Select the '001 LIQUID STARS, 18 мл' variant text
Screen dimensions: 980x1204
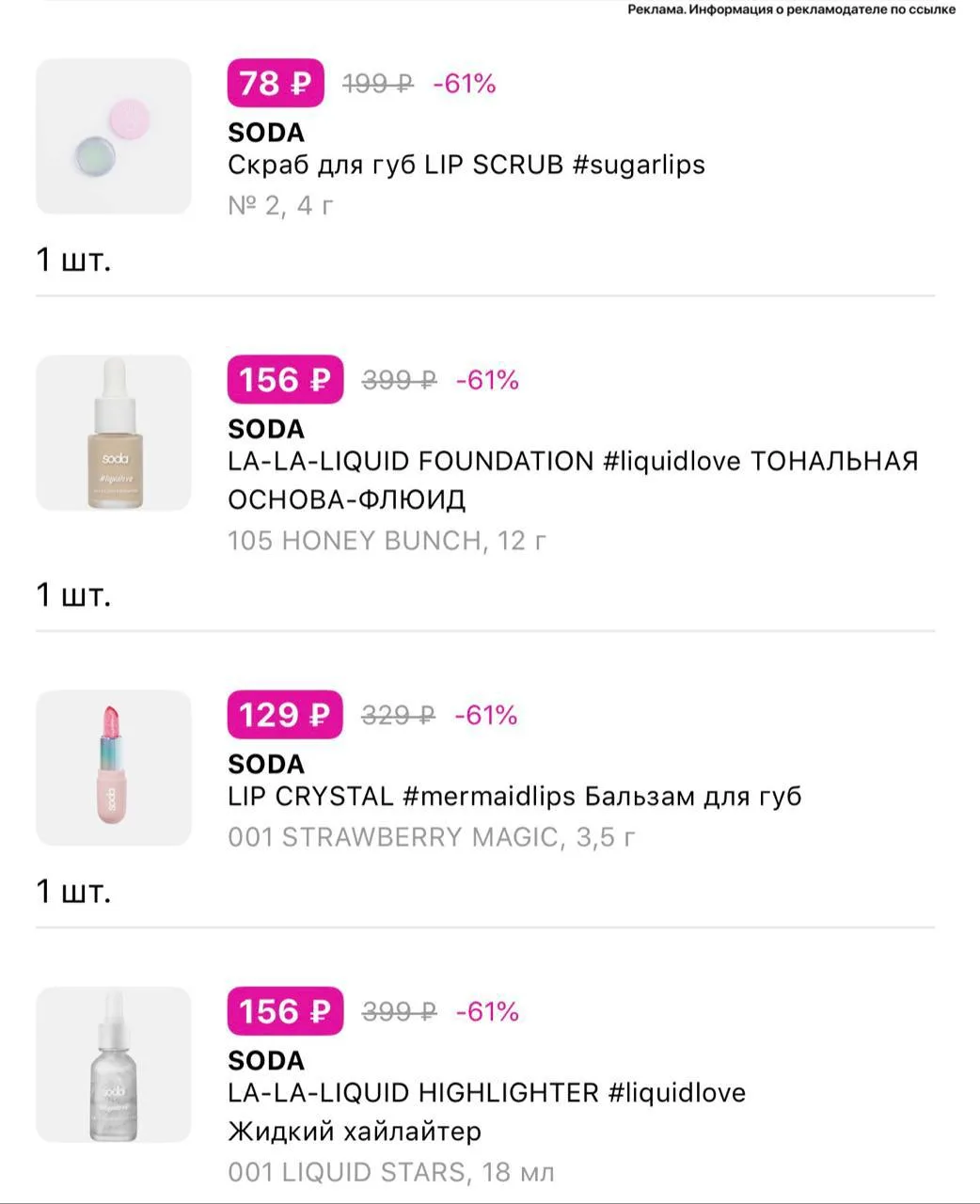point(391,1172)
